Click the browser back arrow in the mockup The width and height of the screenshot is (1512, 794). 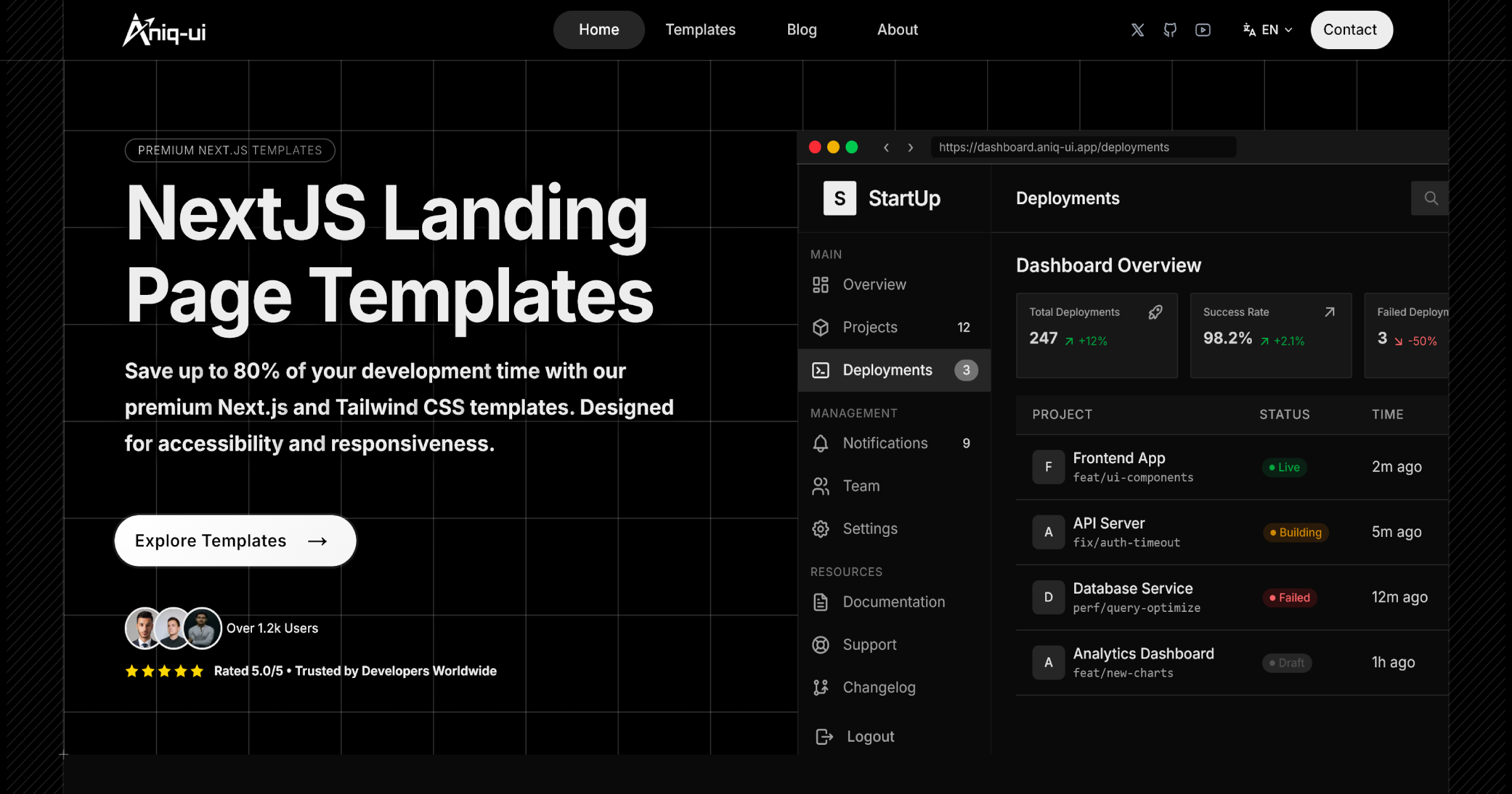pos(886,147)
